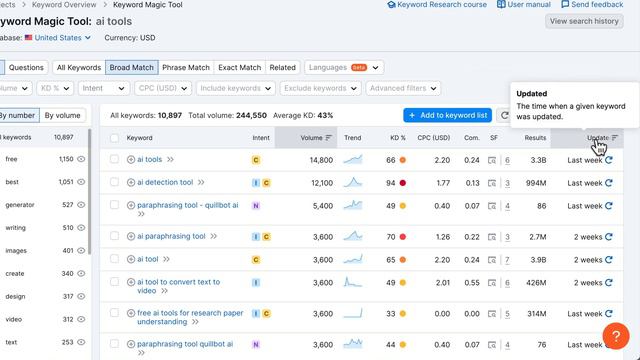Image resolution: width=640 pixels, height=360 pixels.
Task: Check the box for 'ai paraphrasing tool' keyword
Action: [114, 236]
